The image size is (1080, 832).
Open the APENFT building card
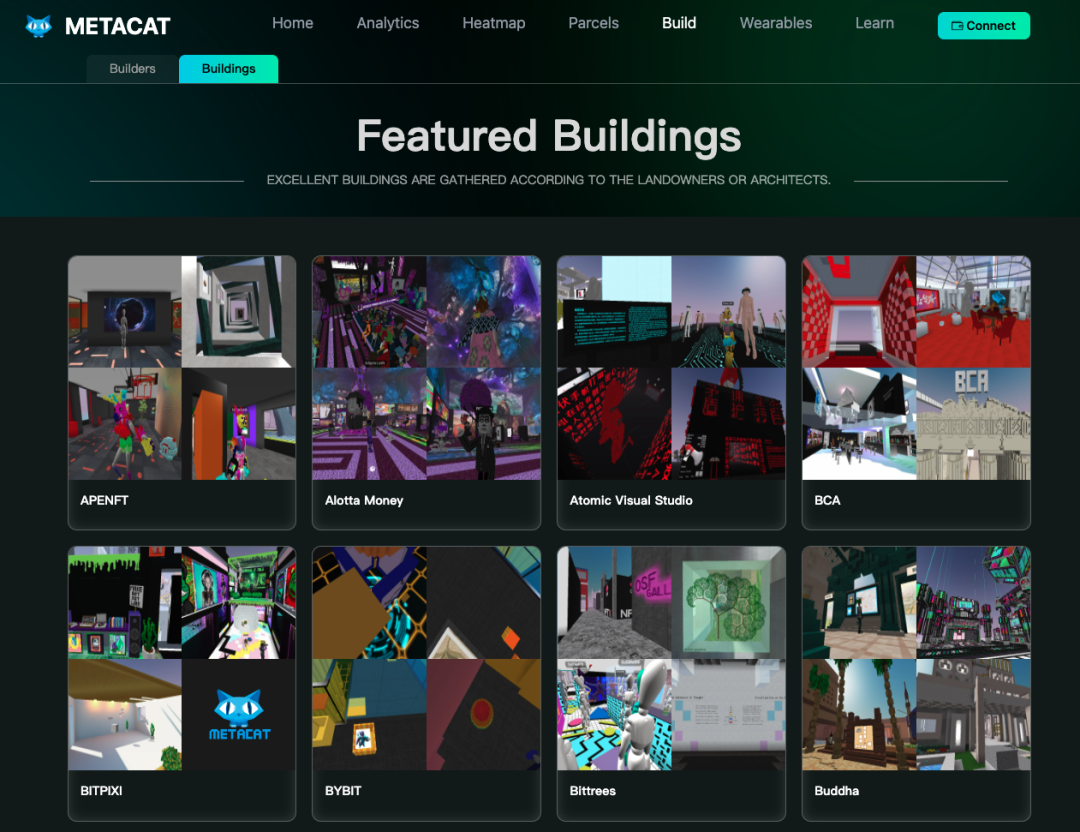click(182, 393)
